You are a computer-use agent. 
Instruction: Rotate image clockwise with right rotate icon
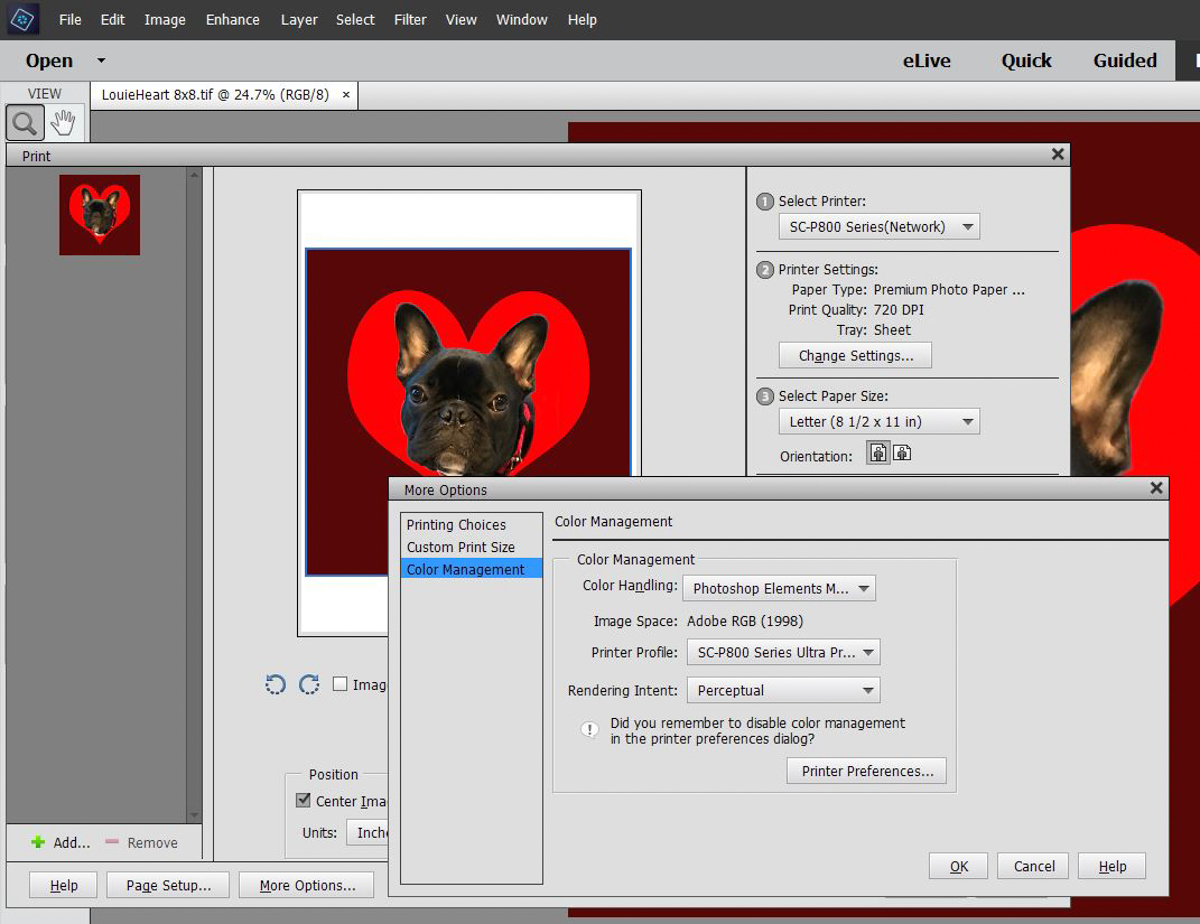coord(309,684)
